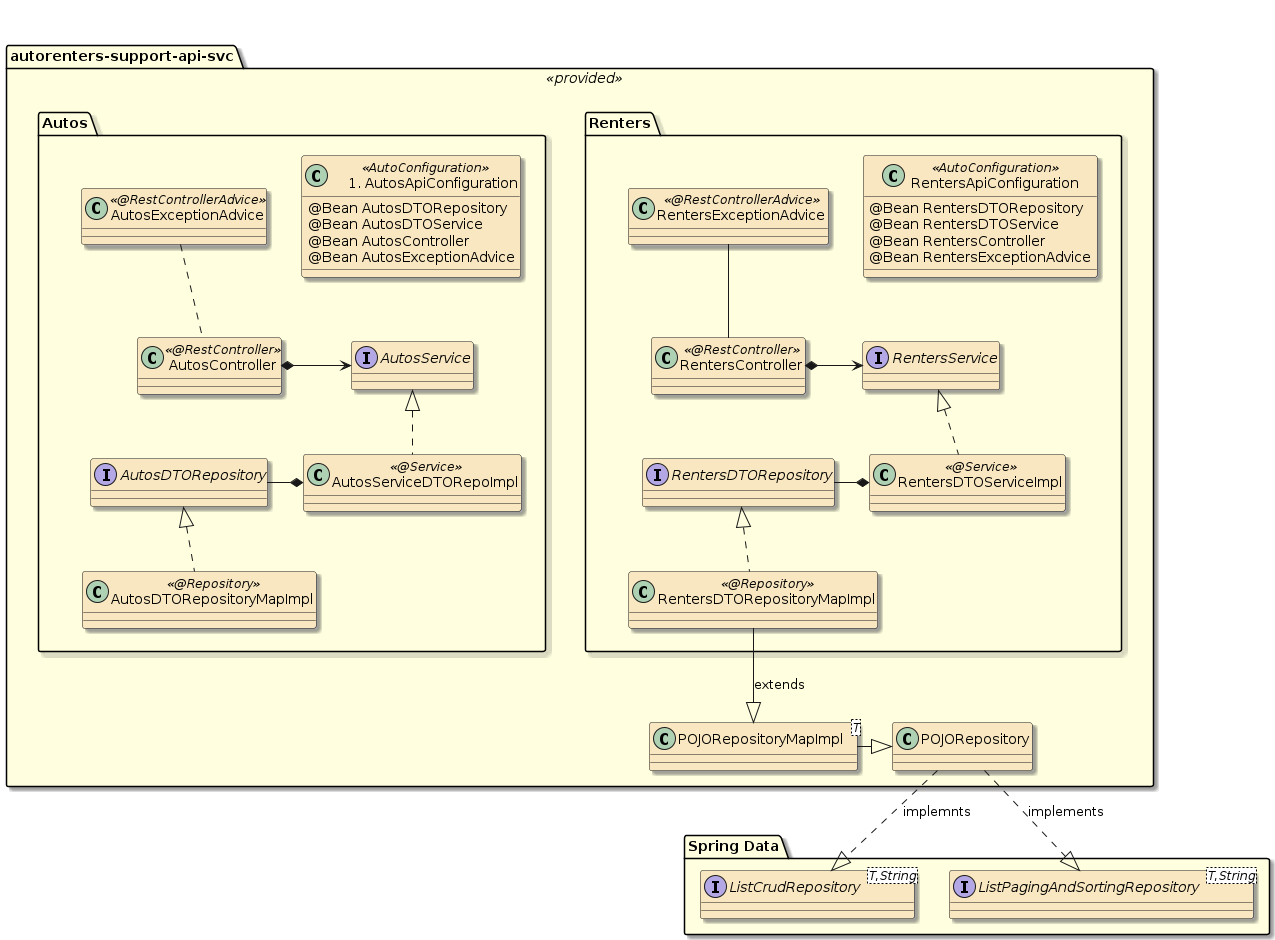The width and height of the screenshot is (1275, 940).
Task: Click the RentersDTORepositoryMapImpl class name
Action: 766,598
